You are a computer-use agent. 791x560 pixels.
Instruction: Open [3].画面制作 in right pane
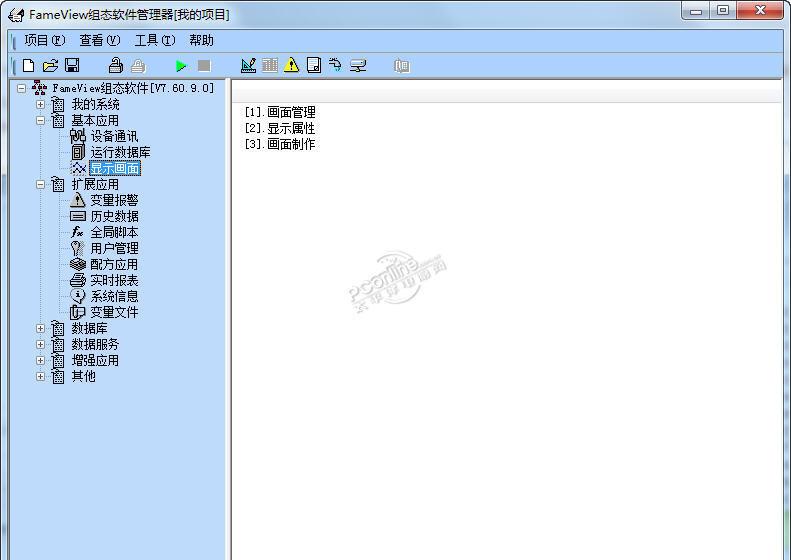click(280, 144)
